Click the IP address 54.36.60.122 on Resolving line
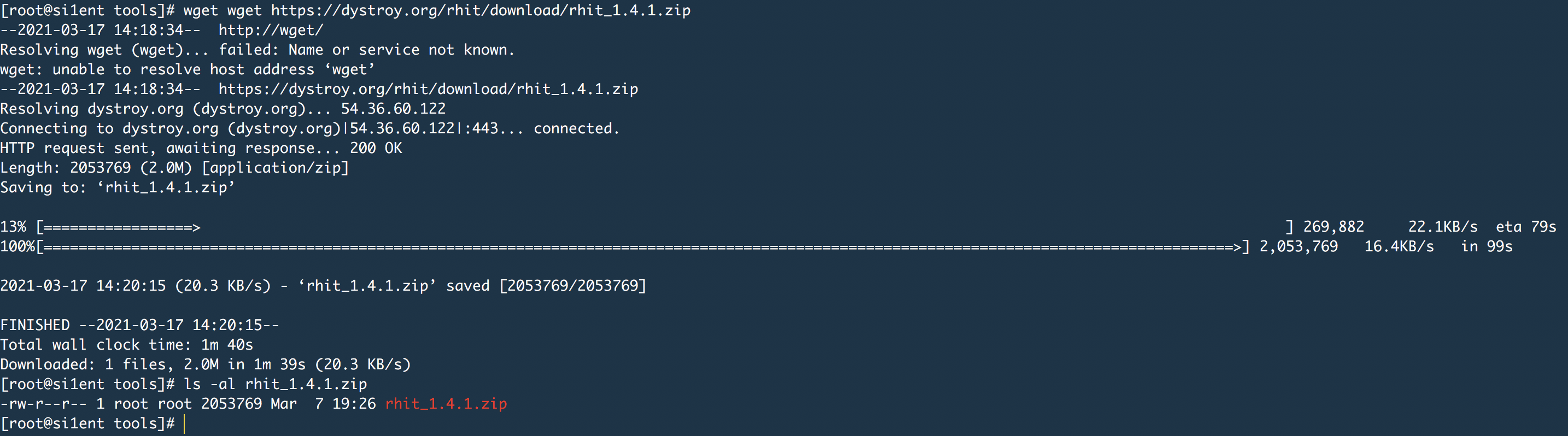Viewport: 1568px width, 436px height. tap(393, 109)
